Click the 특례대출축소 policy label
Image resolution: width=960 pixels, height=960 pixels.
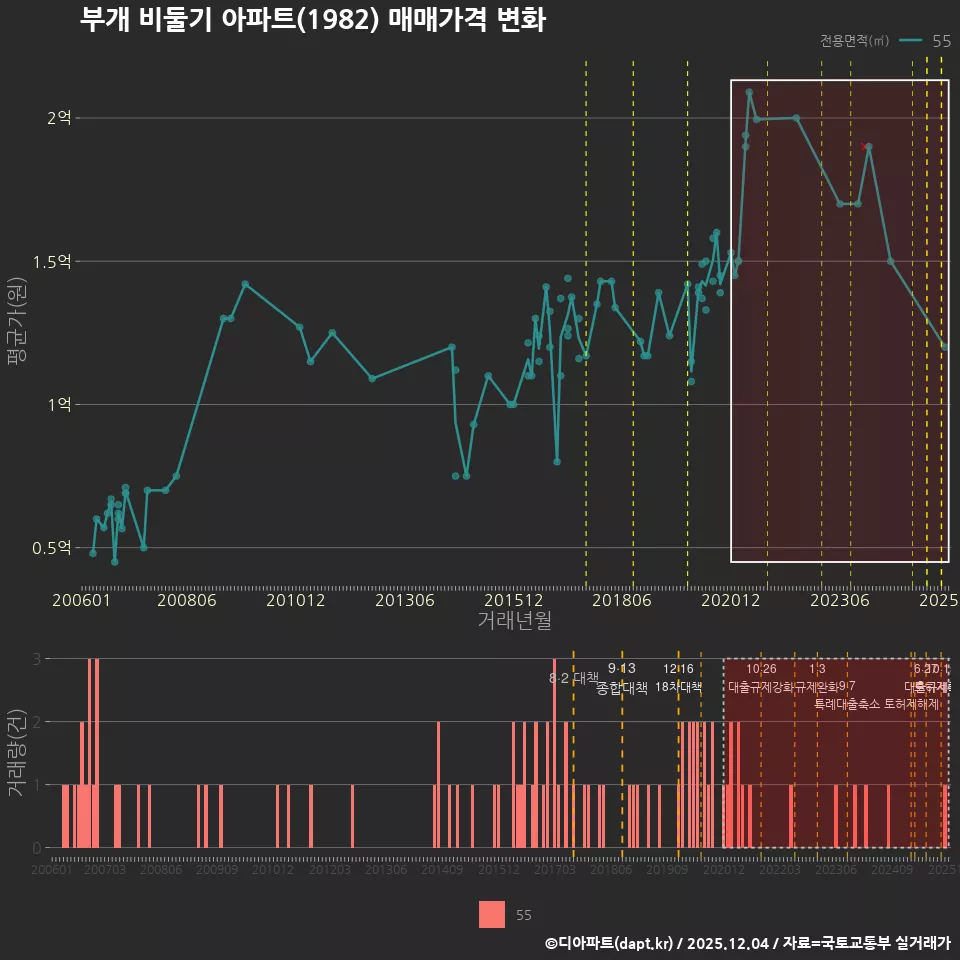click(x=847, y=704)
